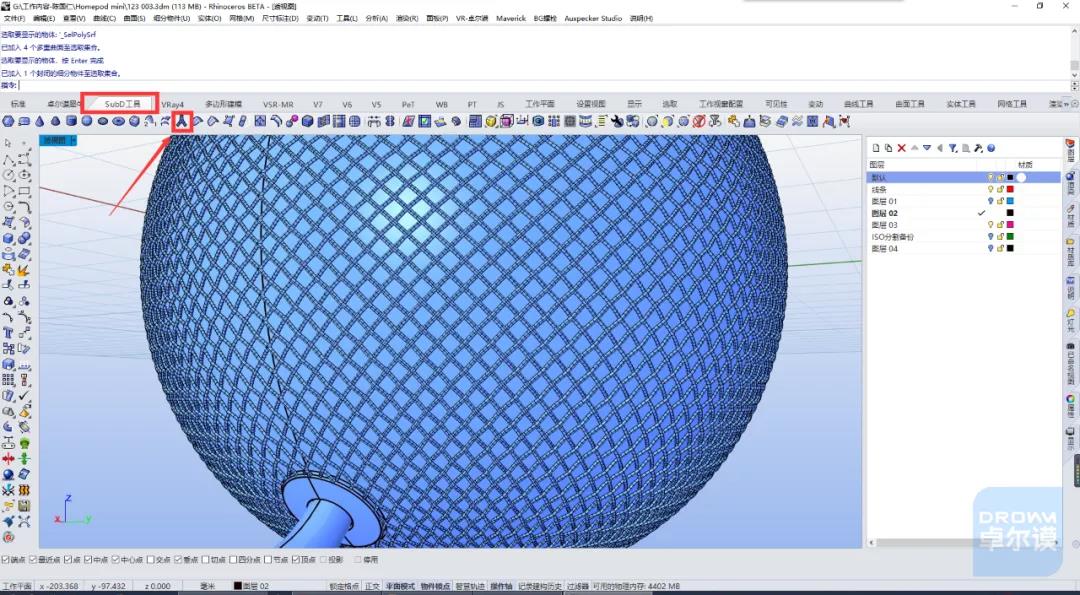
Task: Switch to the VRay4 toolbar tab
Action: (172, 105)
